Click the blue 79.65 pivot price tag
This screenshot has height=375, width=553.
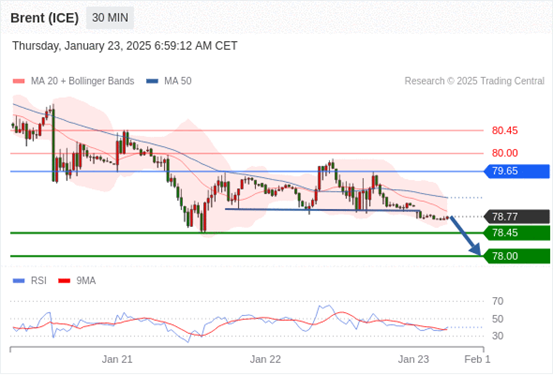pyautogui.click(x=517, y=171)
